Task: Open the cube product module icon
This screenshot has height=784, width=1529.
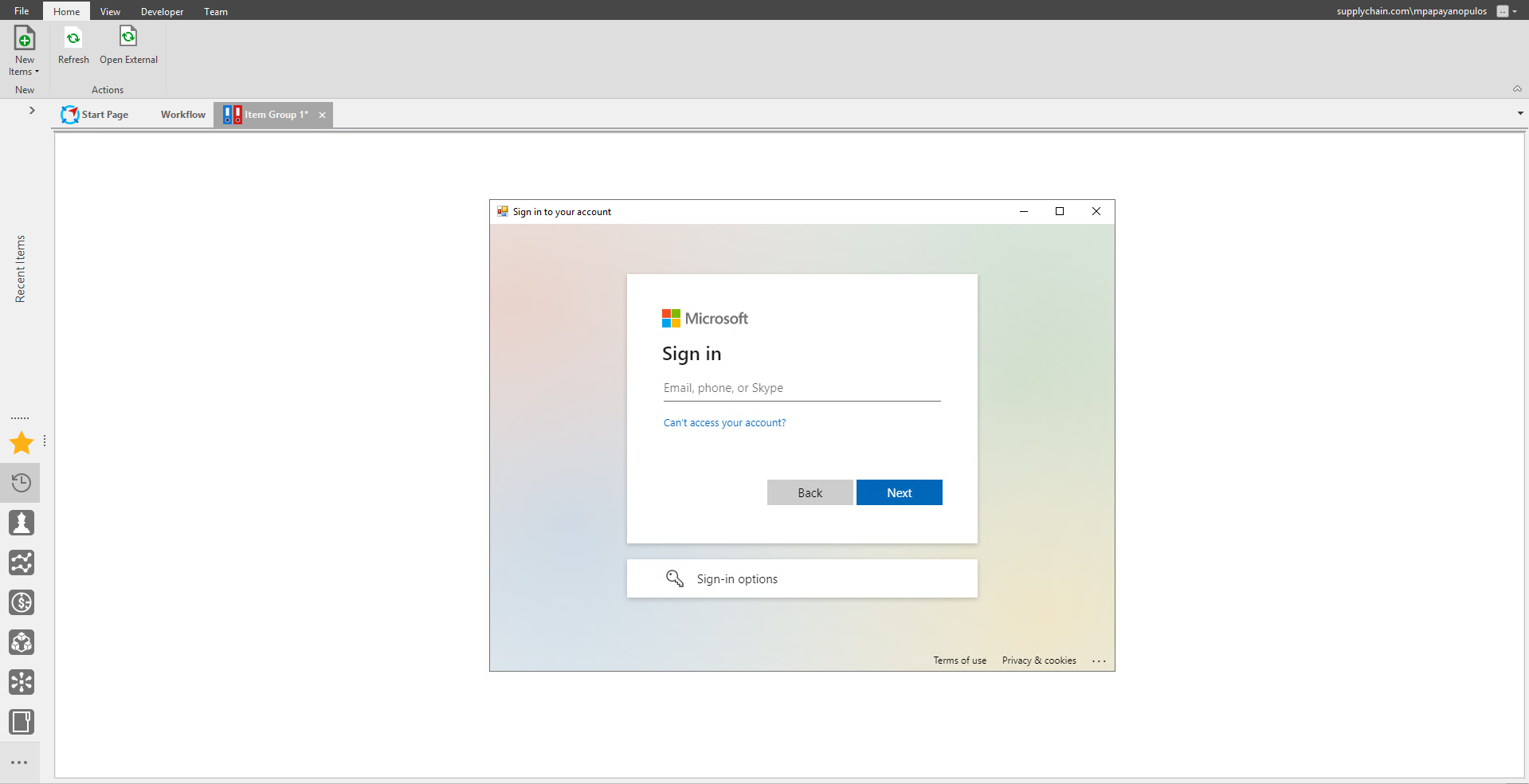Action: 22,642
